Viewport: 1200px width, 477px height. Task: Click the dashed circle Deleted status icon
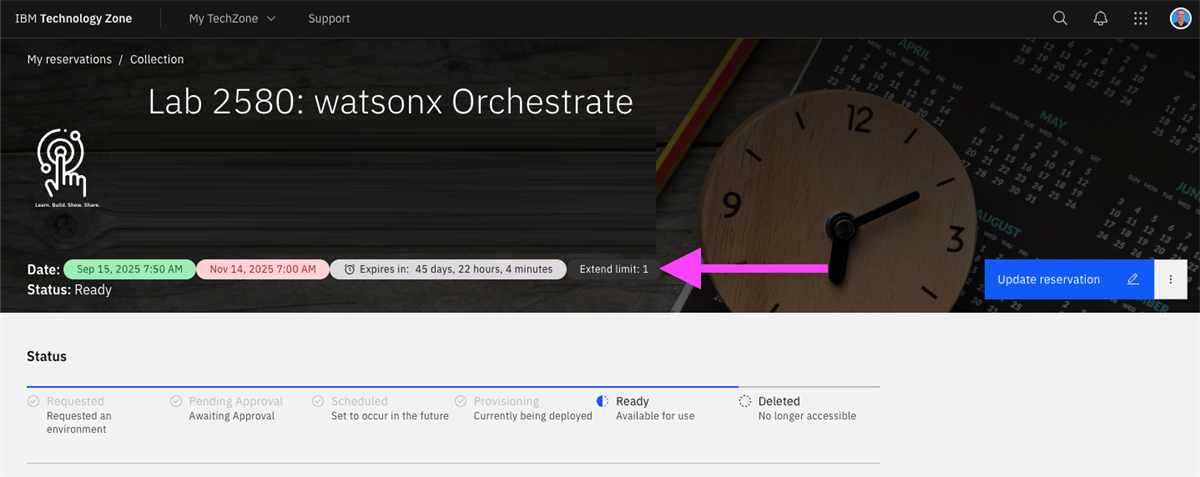click(x=745, y=401)
